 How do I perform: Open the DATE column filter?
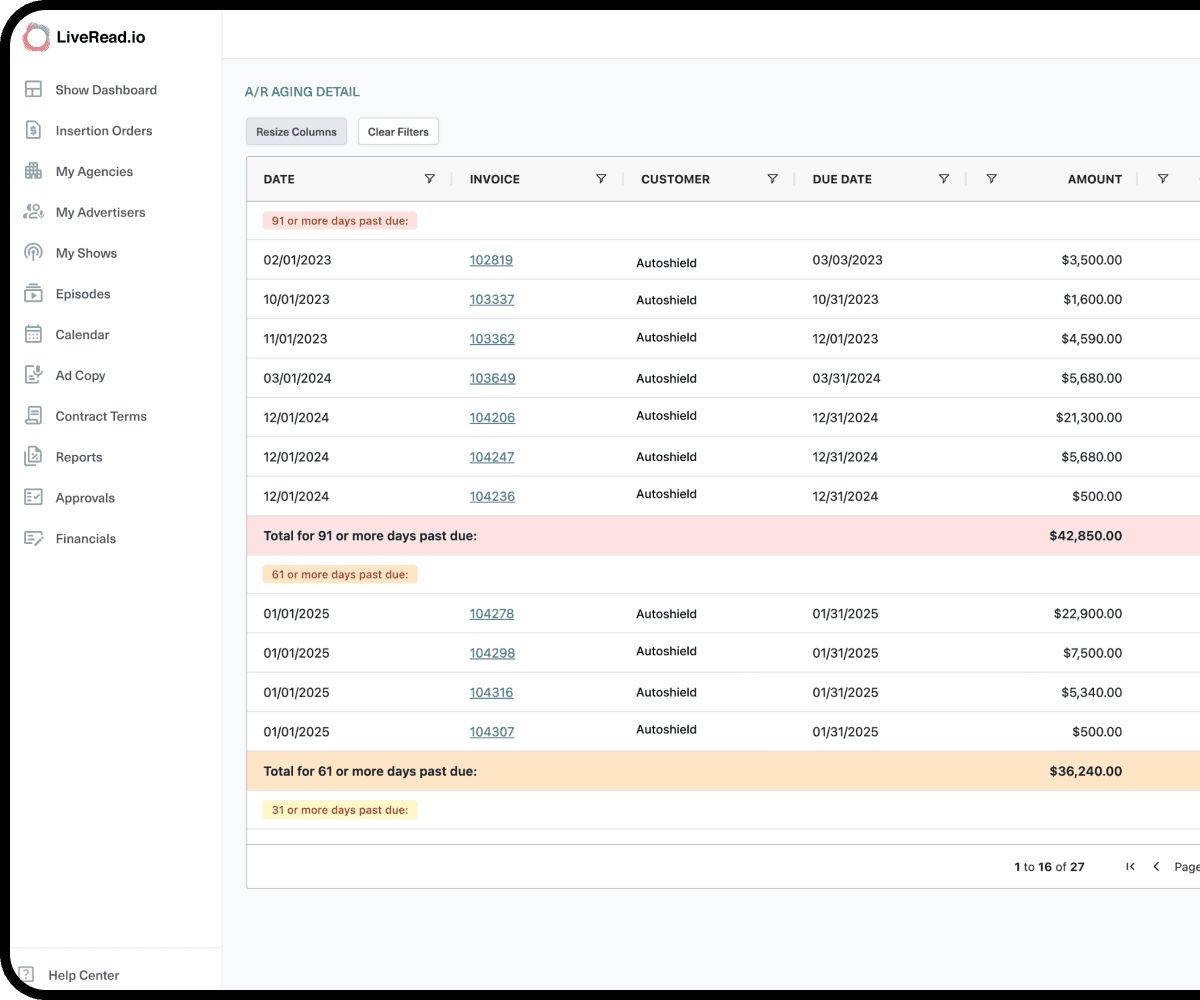pyautogui.click(x=430, y=179)
